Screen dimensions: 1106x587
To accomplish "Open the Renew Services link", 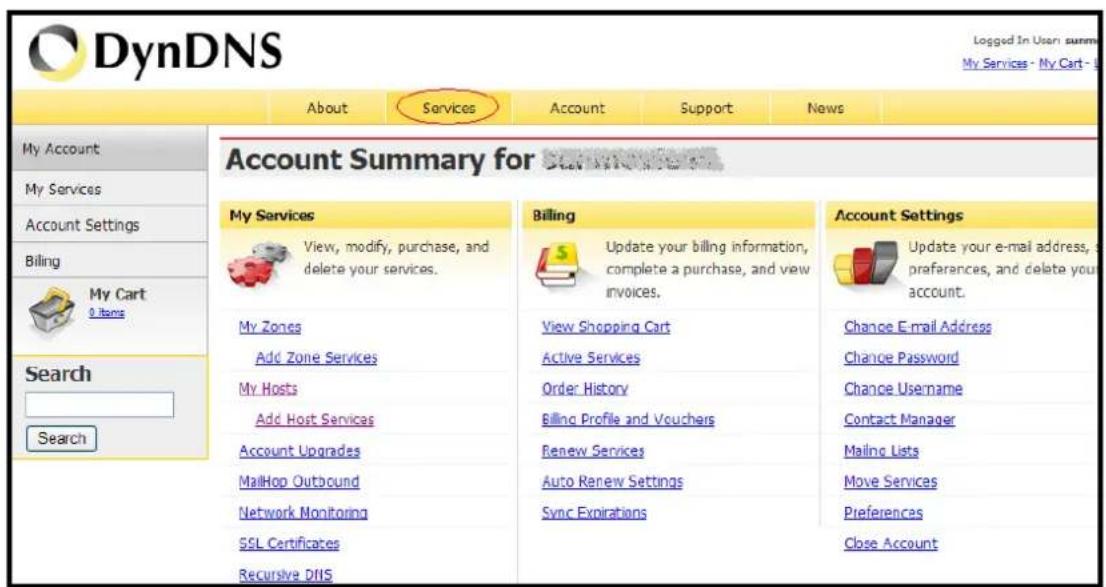I will pos(593,451).
